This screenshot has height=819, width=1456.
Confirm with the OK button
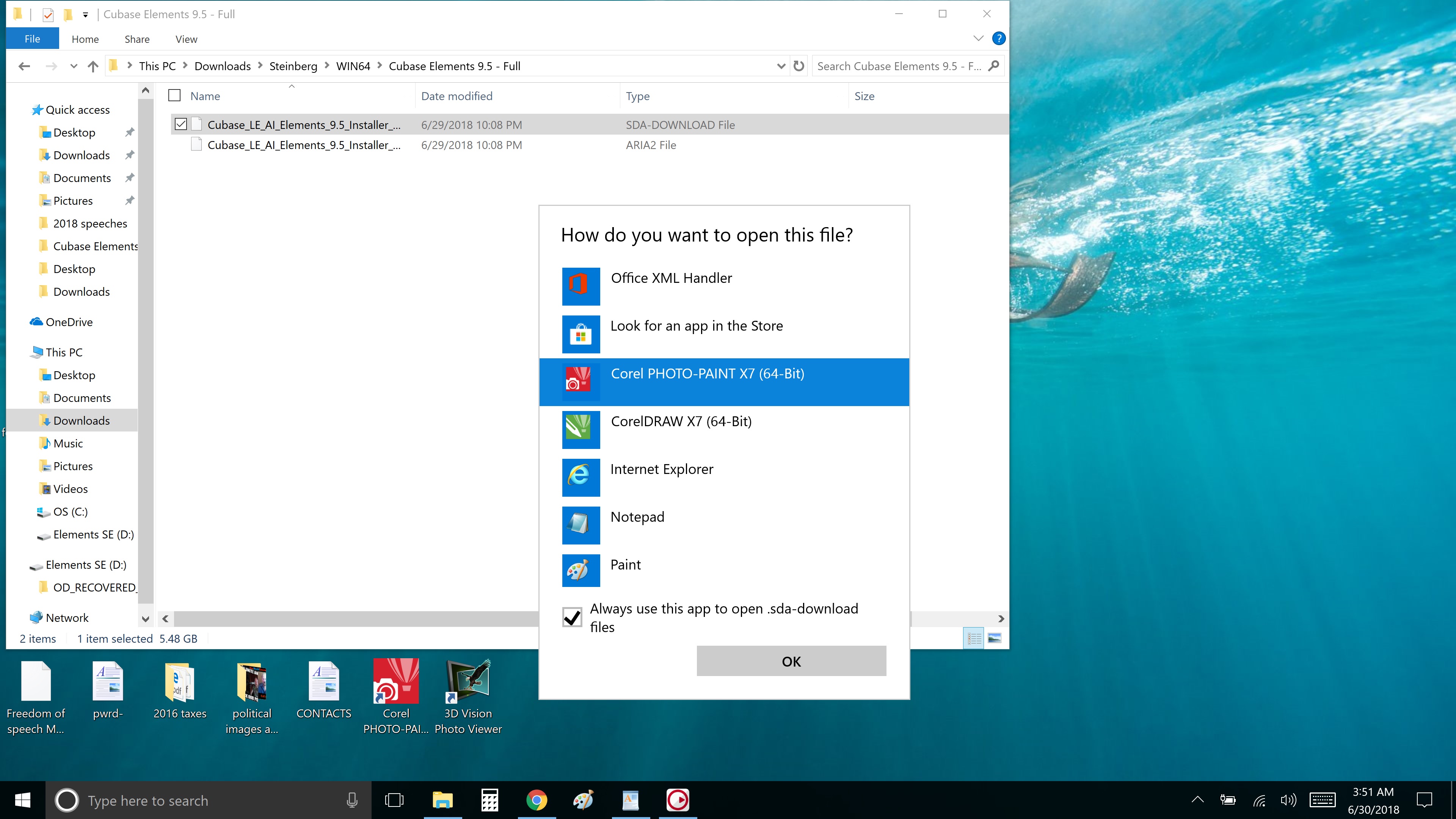coord(791,661)
